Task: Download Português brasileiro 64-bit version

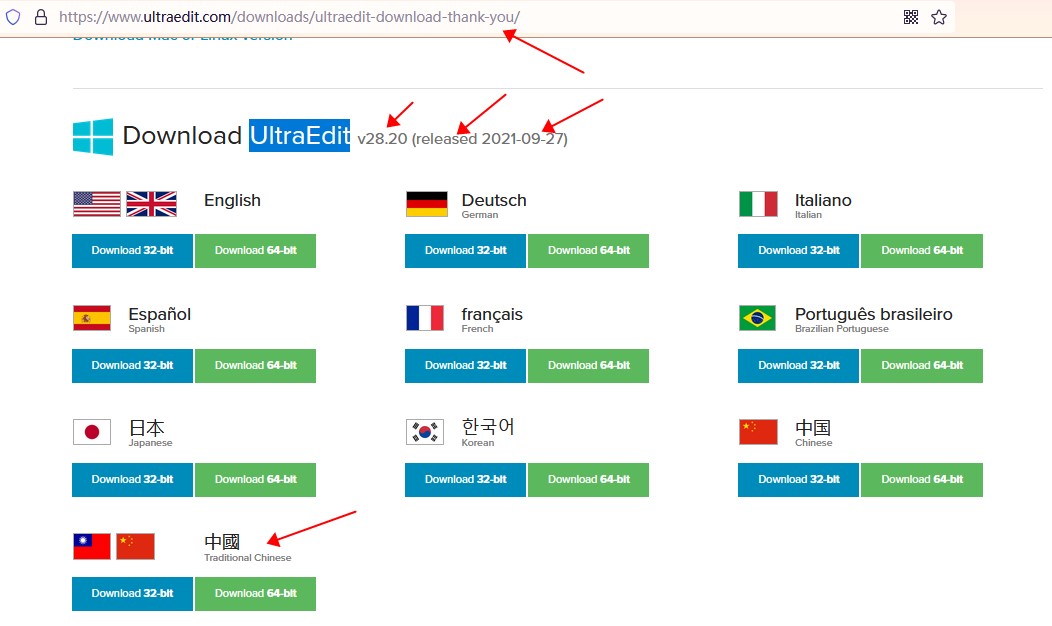Action: 922,366
